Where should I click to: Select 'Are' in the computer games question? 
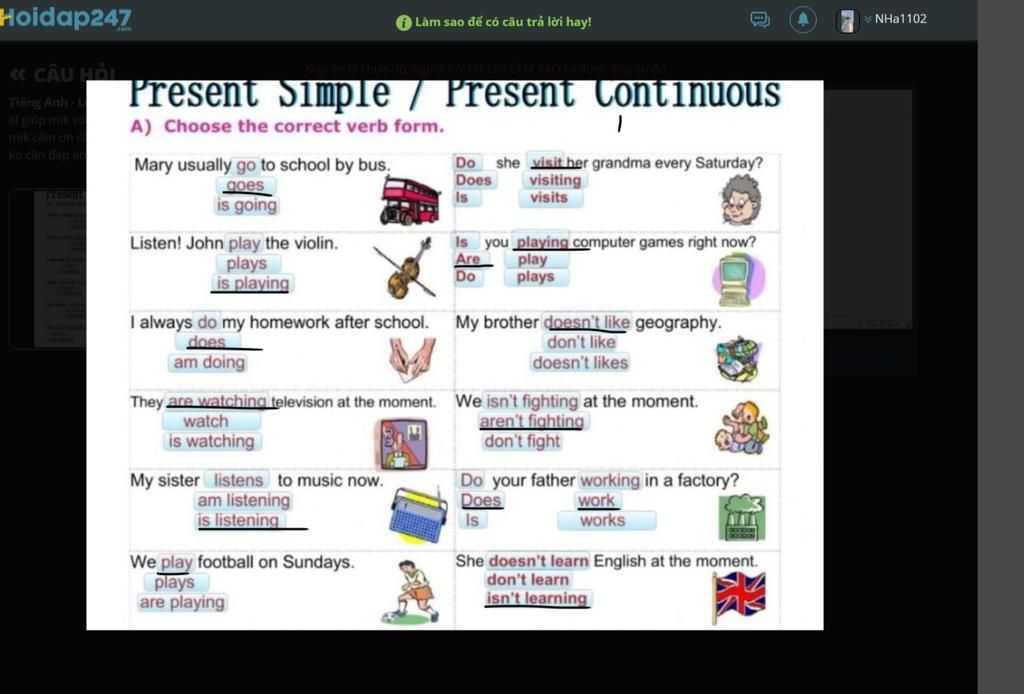tap(468, 259)
